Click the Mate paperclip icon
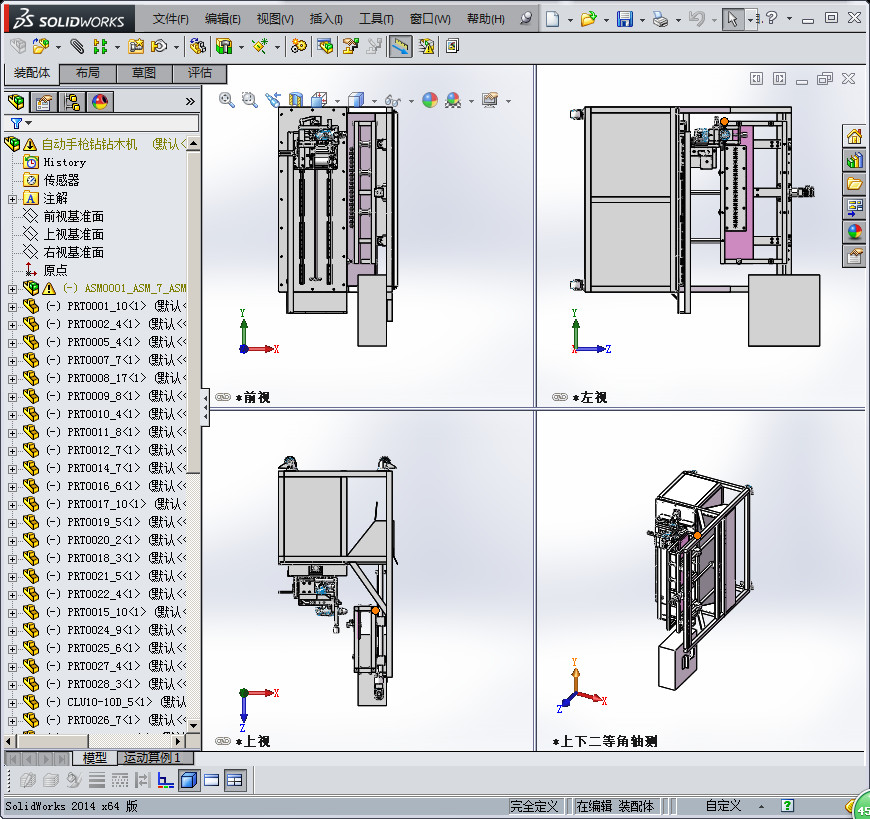Screen dimensions: 870x819 [77, 46]
